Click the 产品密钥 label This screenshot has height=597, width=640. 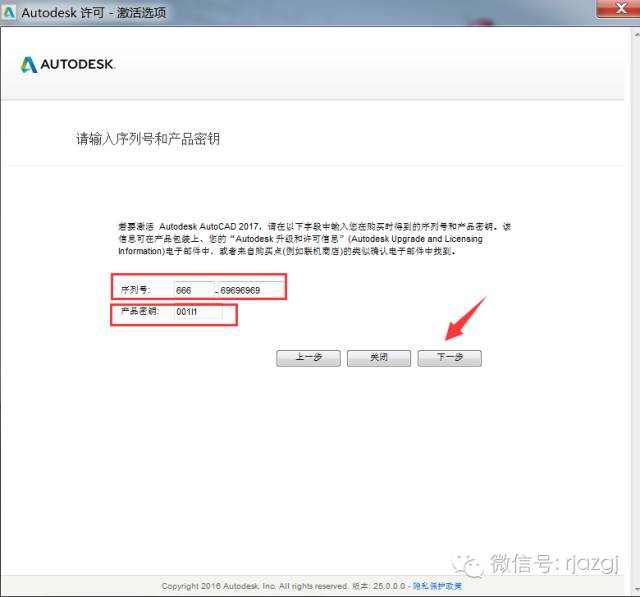[x=139, y=312]
